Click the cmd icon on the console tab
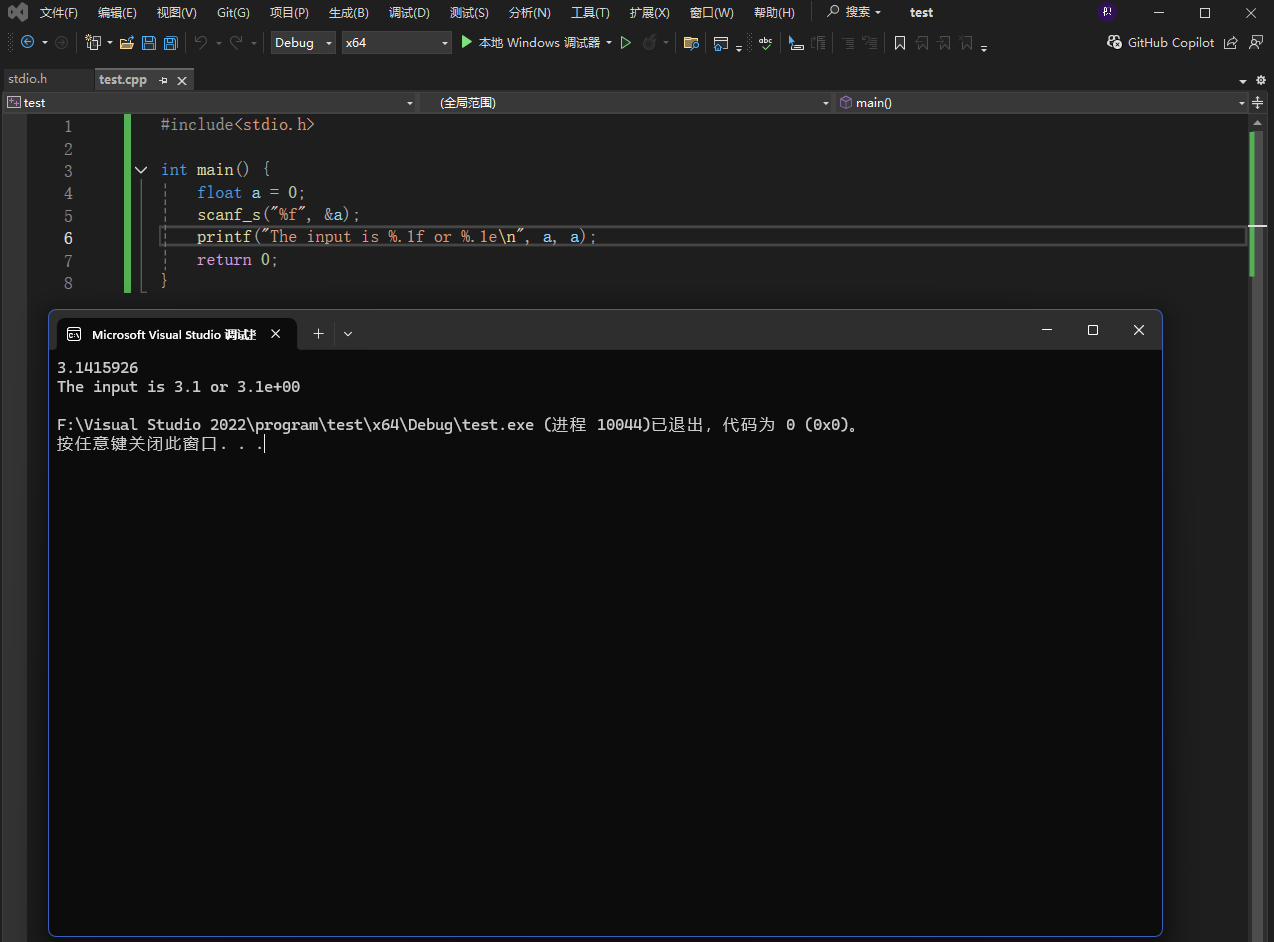Image resolution: width=1274 pixels, height=942 pixels. [x=74, y=334]
